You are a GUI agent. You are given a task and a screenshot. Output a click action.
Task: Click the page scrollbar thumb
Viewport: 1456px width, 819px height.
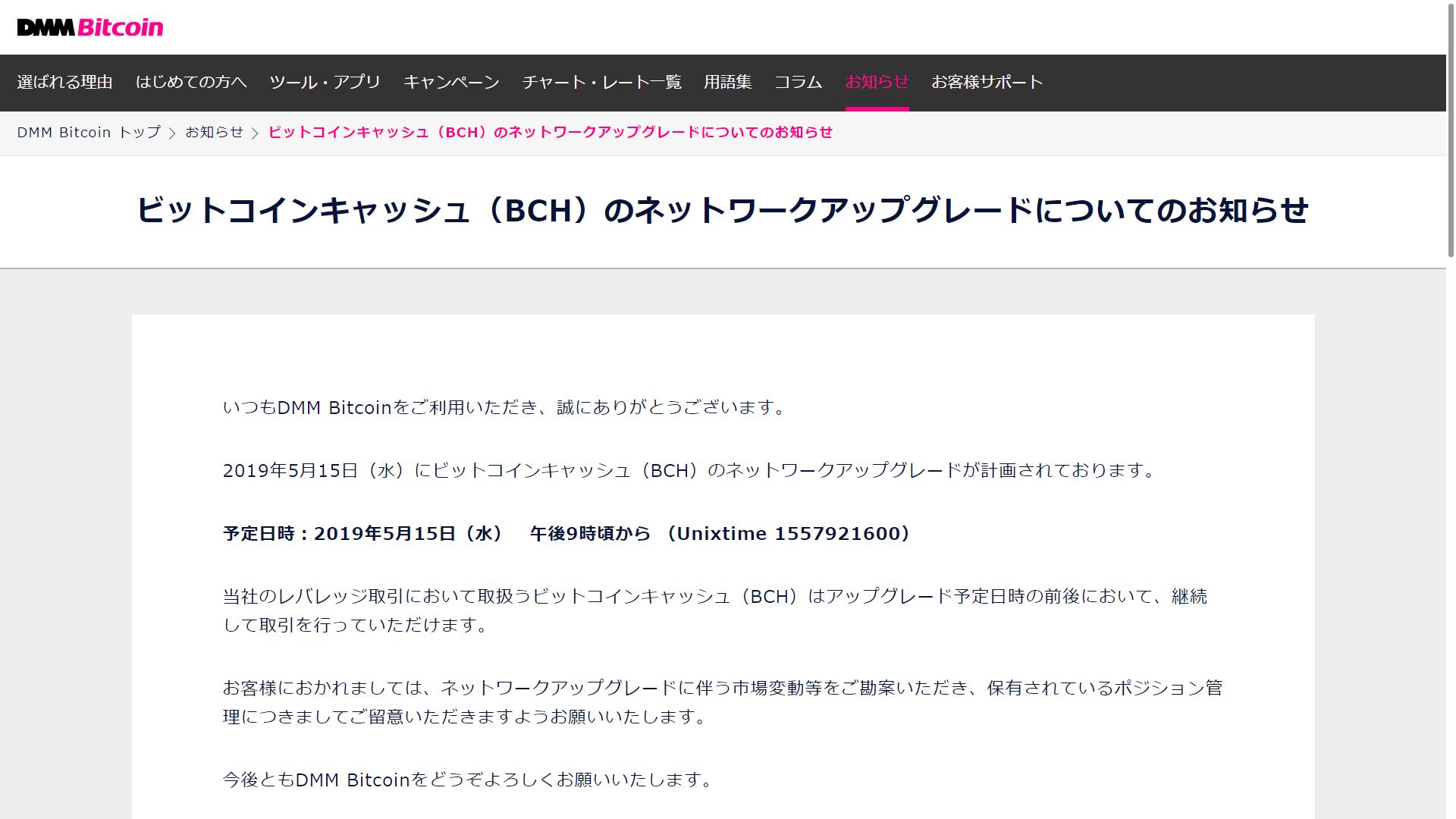(1451, 129)
